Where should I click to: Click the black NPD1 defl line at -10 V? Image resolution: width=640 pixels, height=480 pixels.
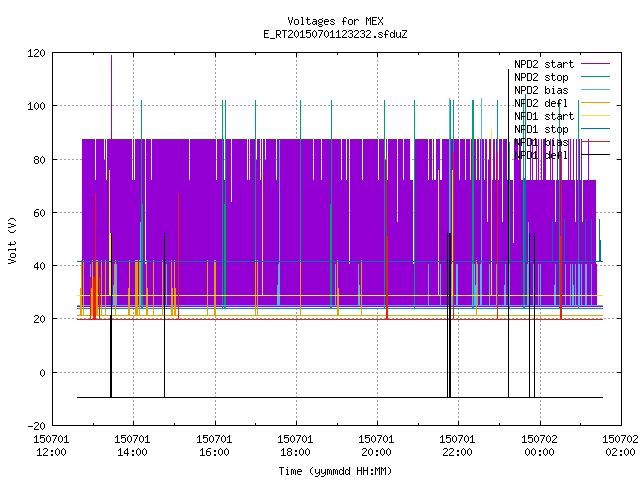(x=340, y=397)
